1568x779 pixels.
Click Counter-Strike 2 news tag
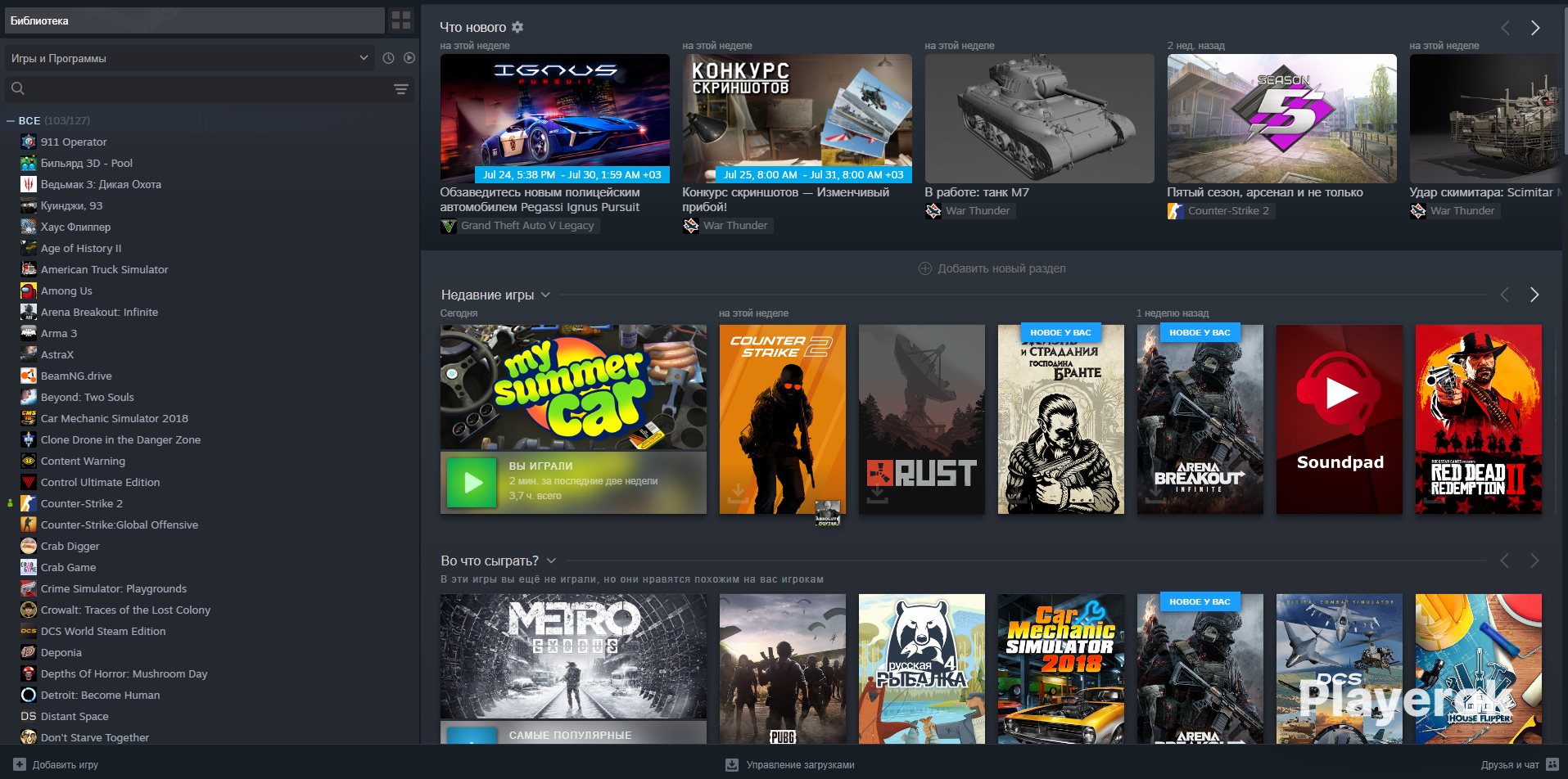coord(1221,211)
